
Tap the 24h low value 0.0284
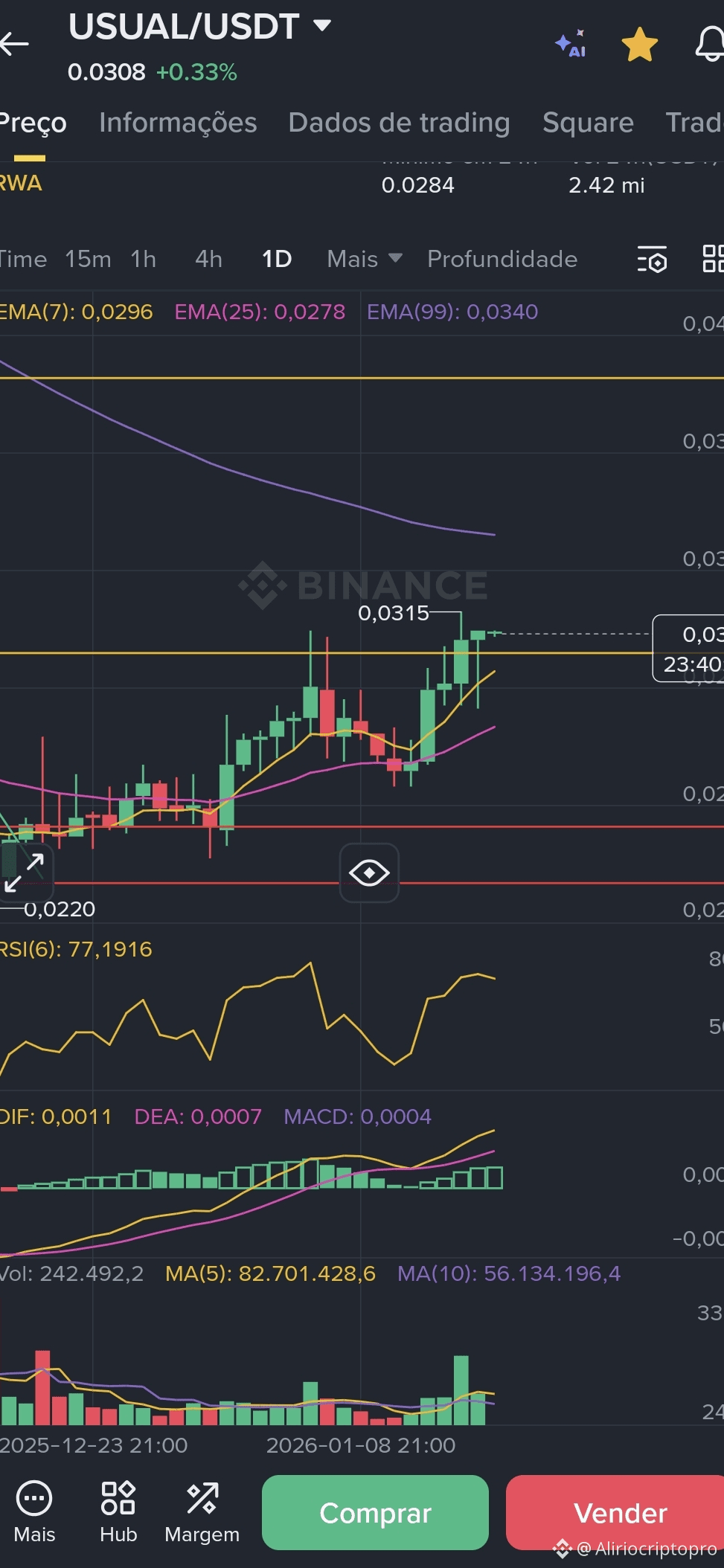click(x=418, y=185)
